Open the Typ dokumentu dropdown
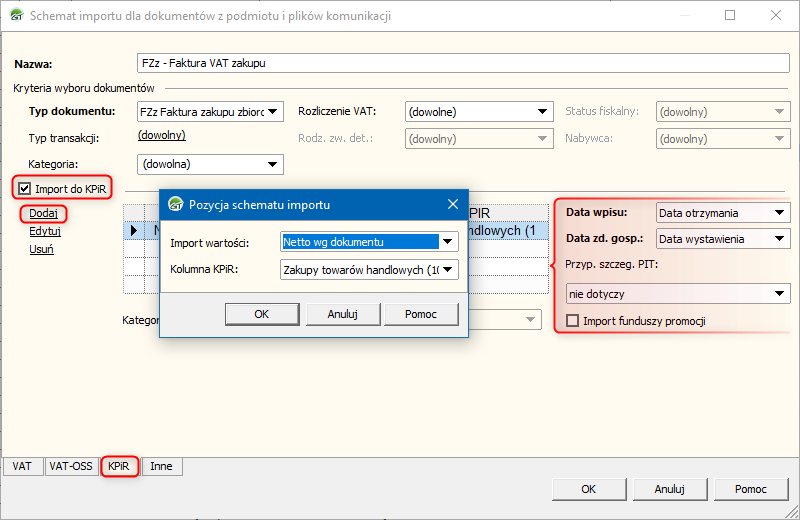 274,111
